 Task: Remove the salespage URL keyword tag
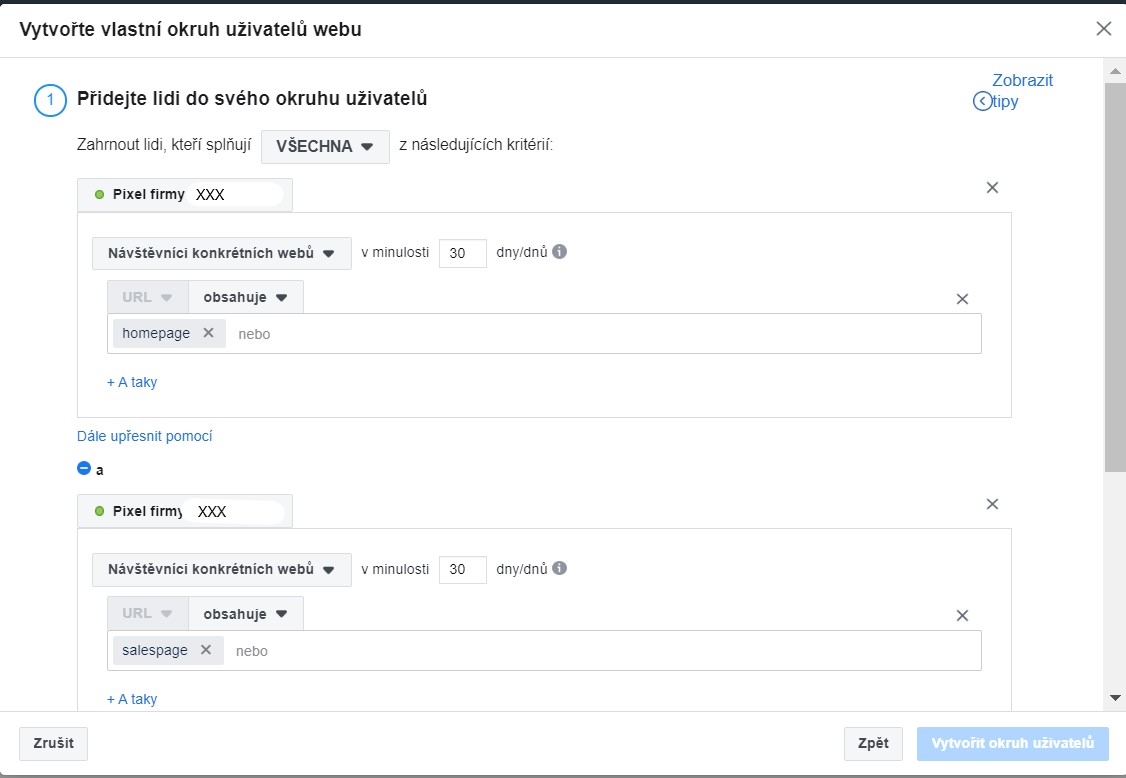click(x=206, y=649)
